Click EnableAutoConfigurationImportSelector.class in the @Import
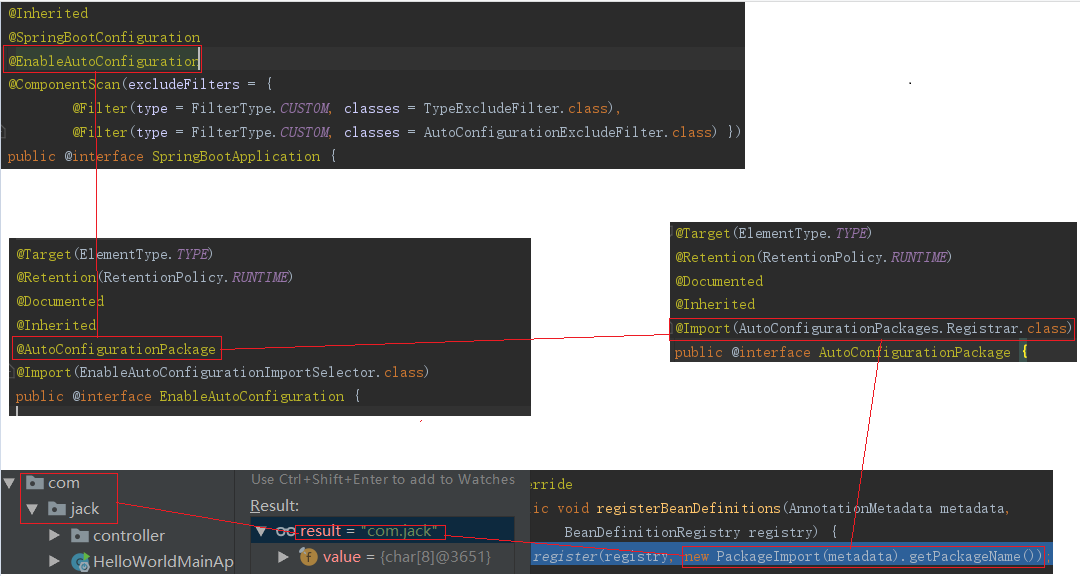The height and width of the screenshot is (576, 1080). [x=251, y=373]
